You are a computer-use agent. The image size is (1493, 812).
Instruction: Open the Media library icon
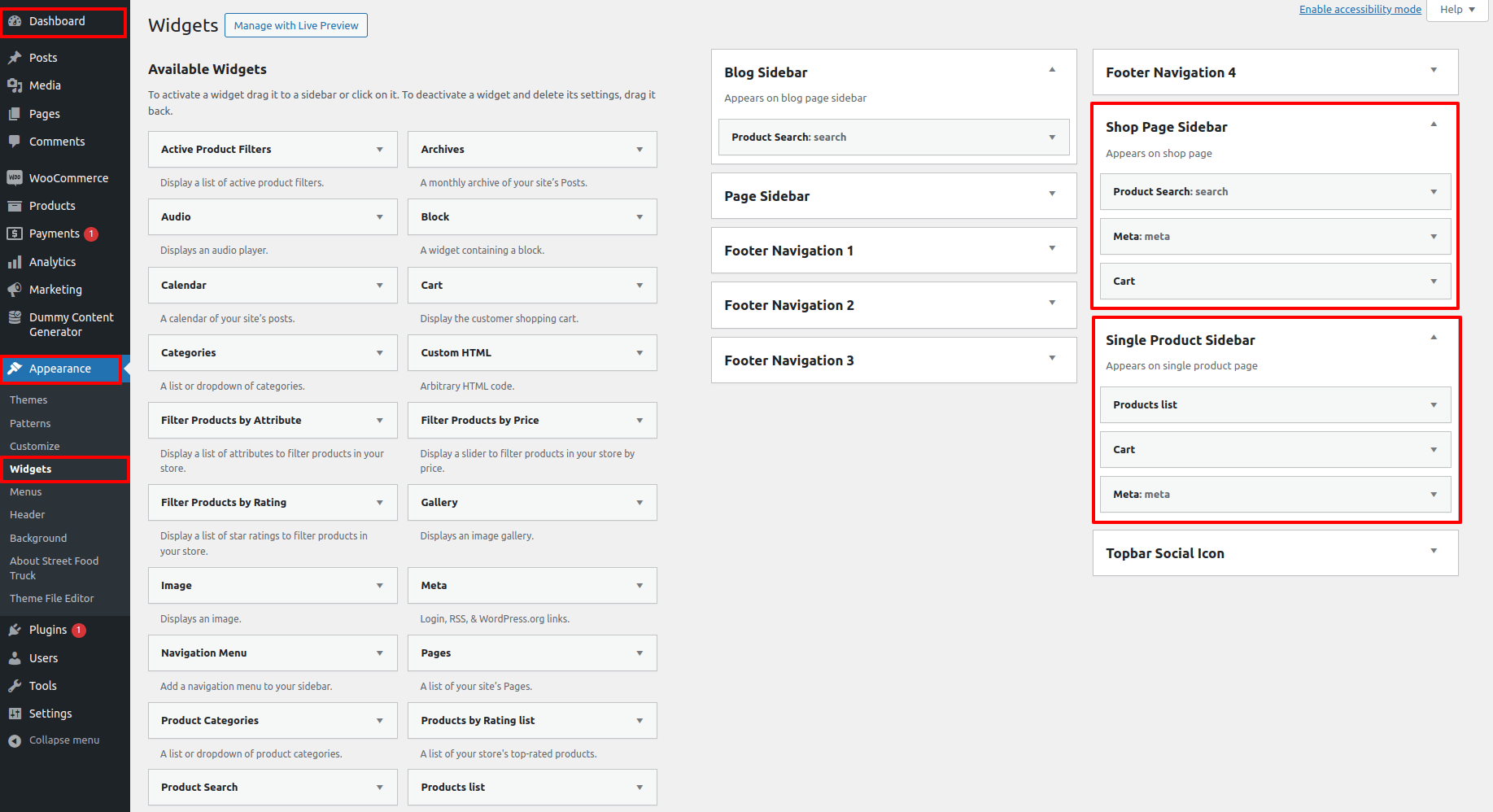(15, 85)
